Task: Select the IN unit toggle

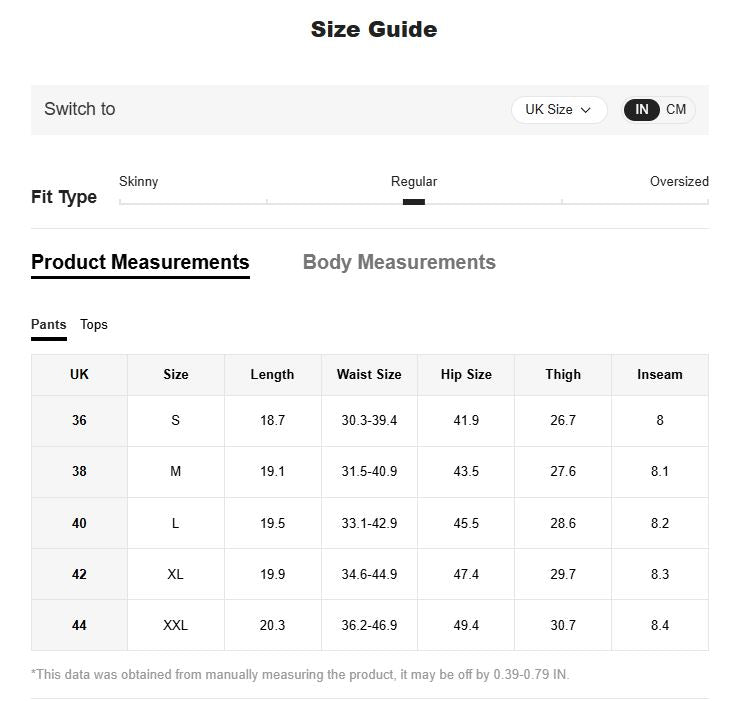Action: point(641,110)
